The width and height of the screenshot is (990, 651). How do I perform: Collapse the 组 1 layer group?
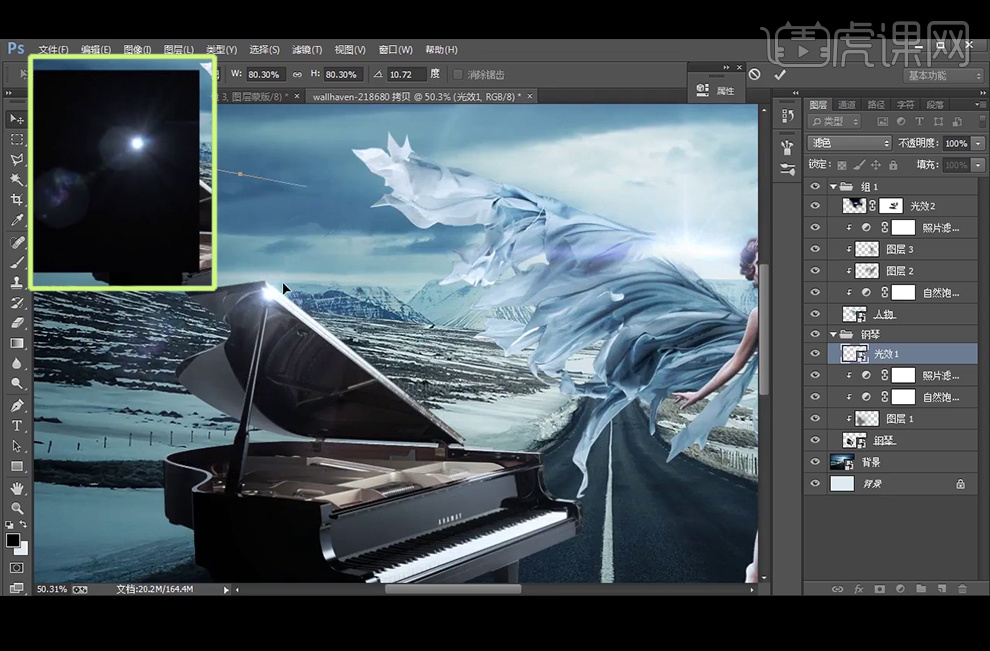(x=833, y=187)
